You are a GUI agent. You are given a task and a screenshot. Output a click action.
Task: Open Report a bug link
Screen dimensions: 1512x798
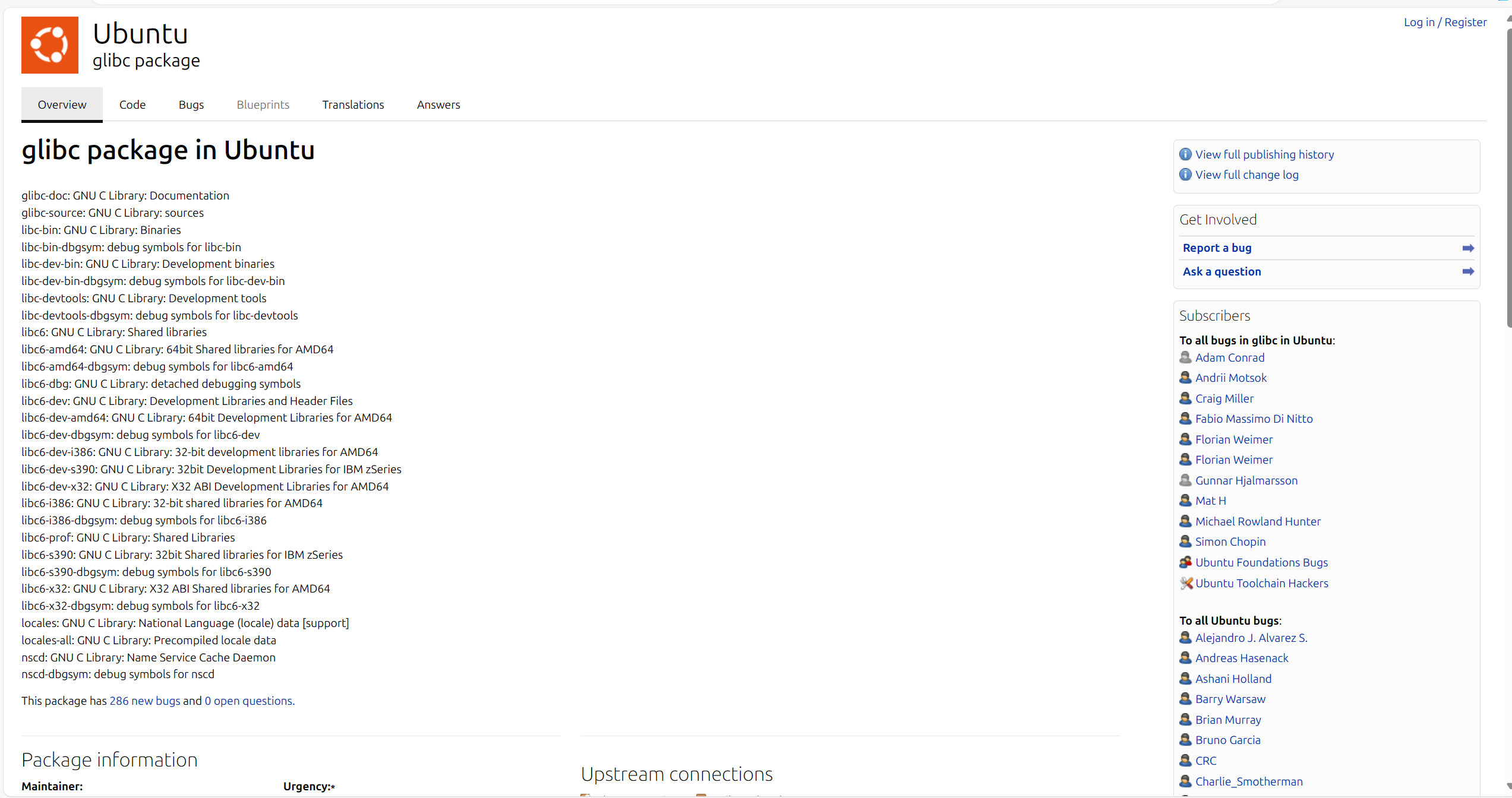(1217, 248)
